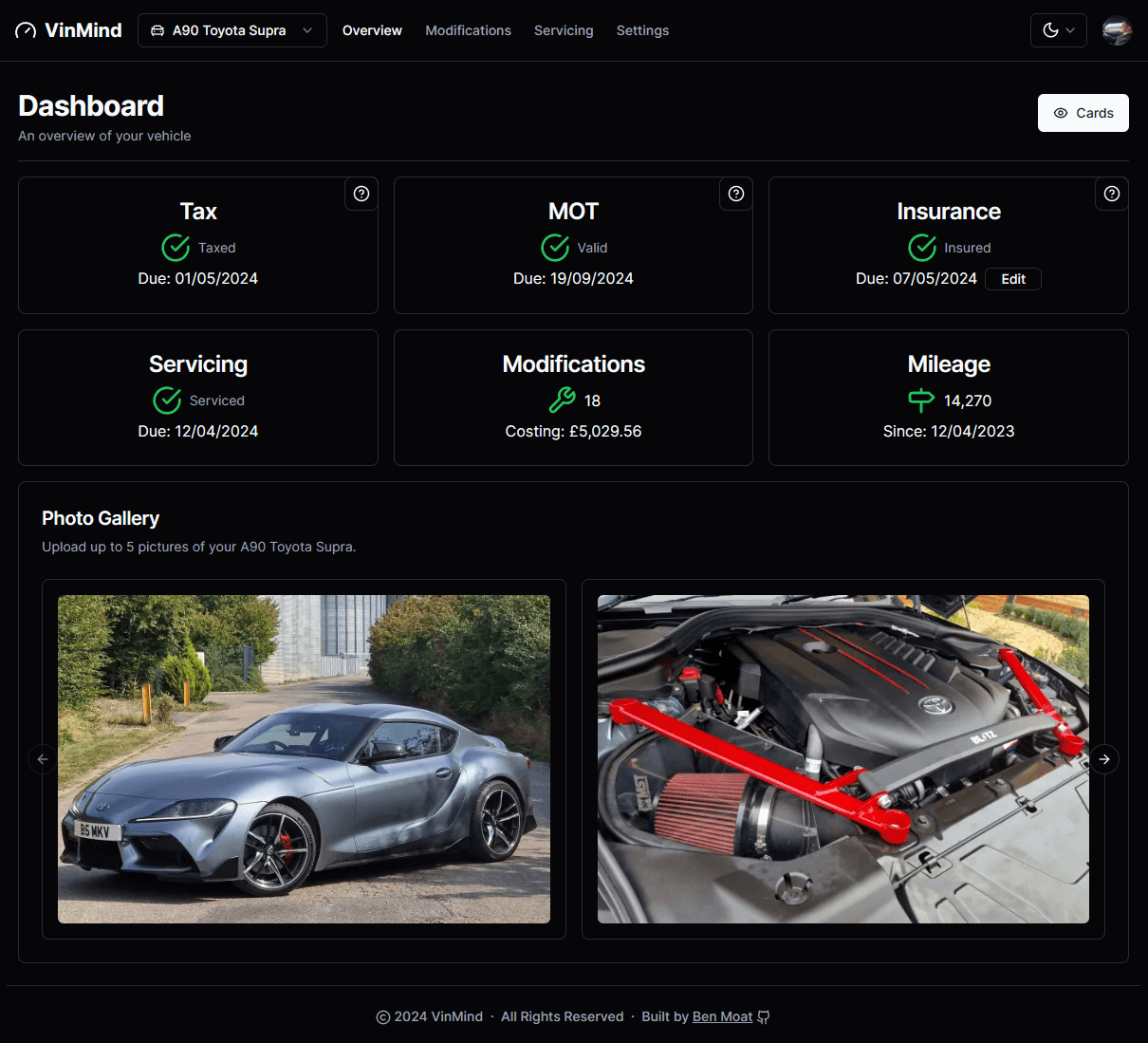Open the Tax card help icon
Screen dimensions: 1148x1043
(x=361, y=194)
